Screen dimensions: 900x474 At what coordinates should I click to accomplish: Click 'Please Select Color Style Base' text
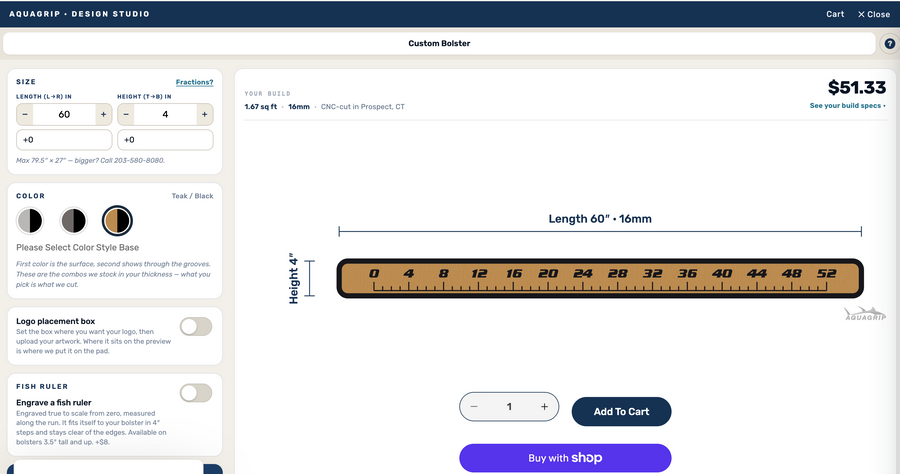77,247
